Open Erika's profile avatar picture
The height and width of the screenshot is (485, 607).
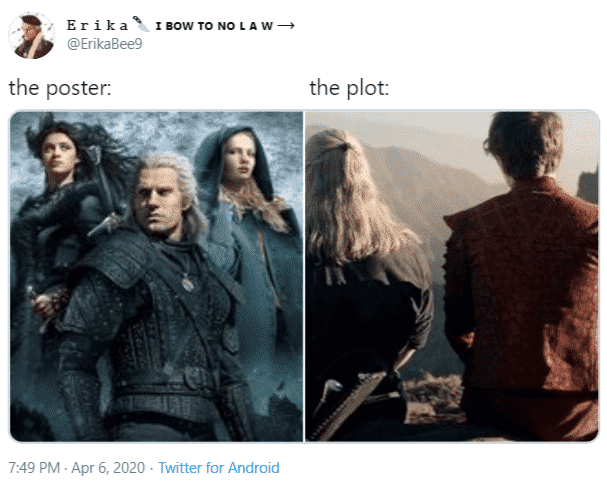pos(32,36)
